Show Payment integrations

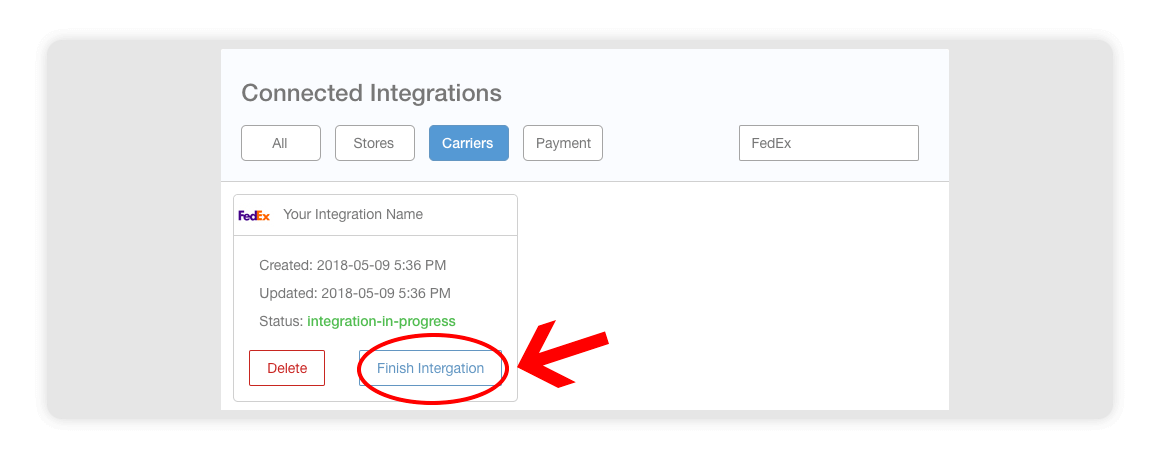click(563, 143)
